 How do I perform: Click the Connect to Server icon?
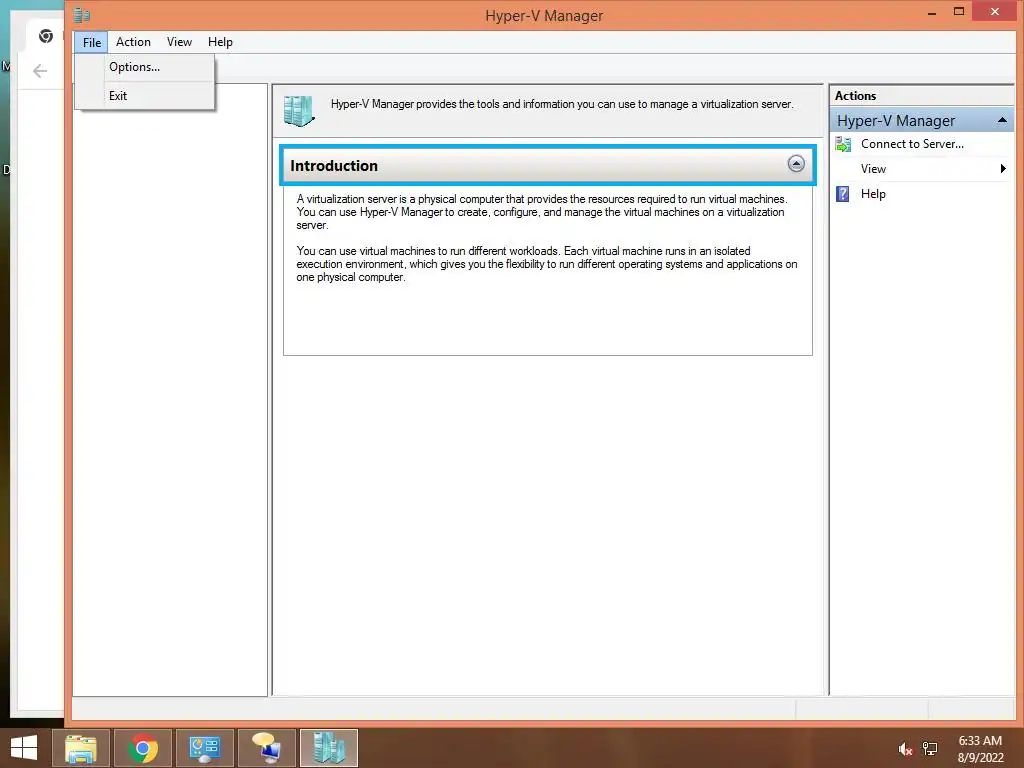(843, 144)
